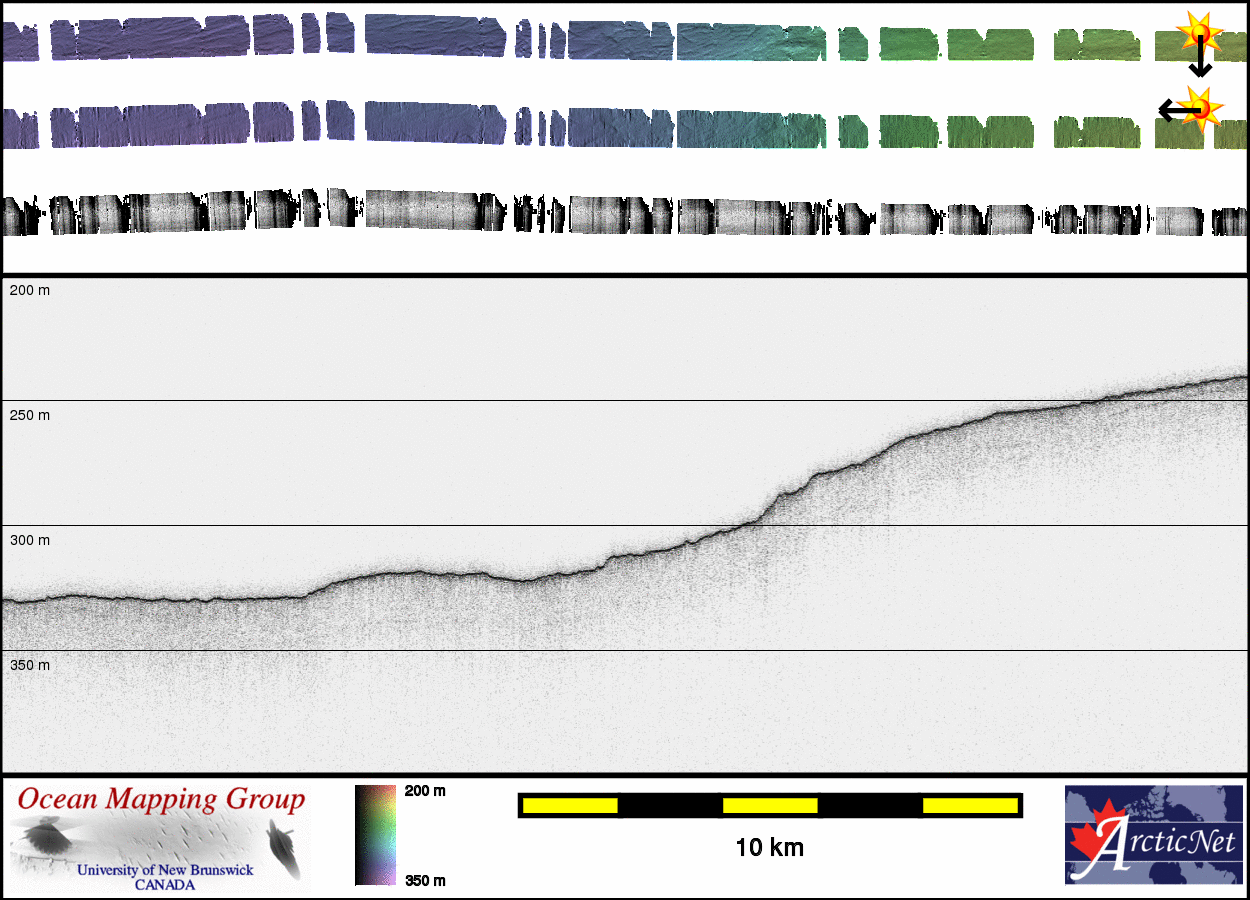Click the lower sun icon with left arrow
Image resolution: width=1250 pixels, height=900 pixels.
(x=1202, y=106)
